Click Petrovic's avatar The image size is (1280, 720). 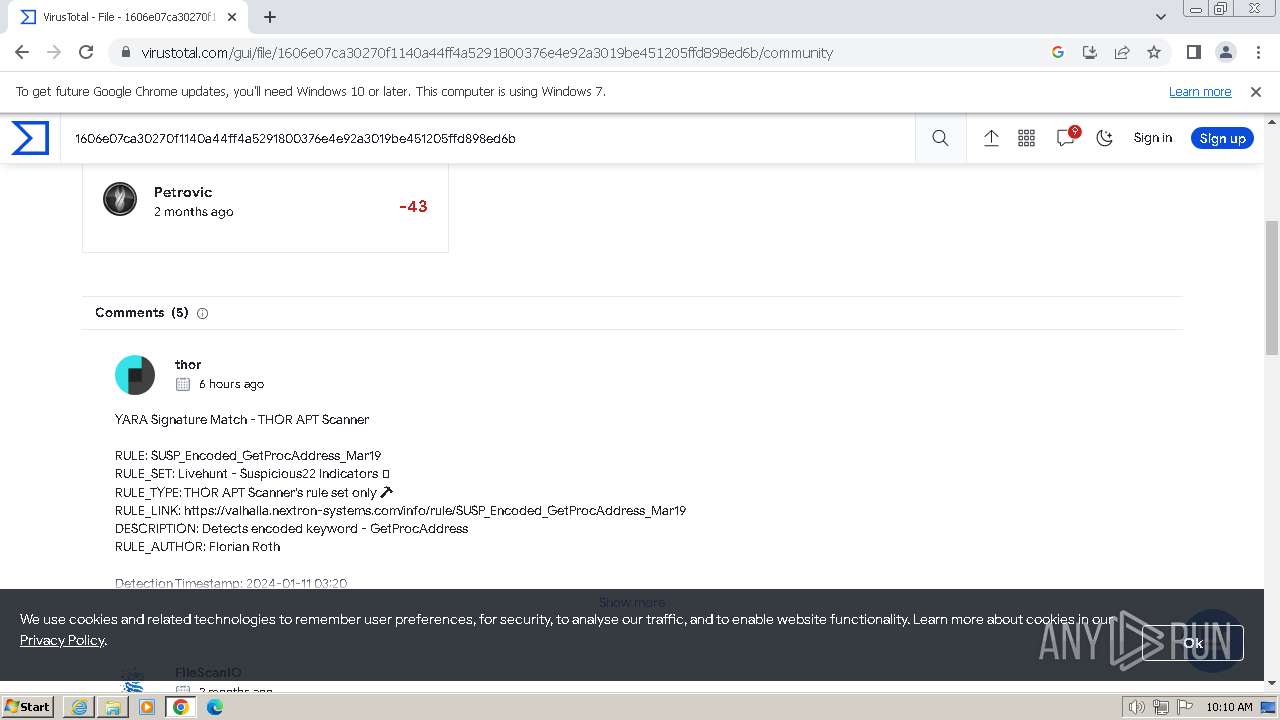pos(120,199)
